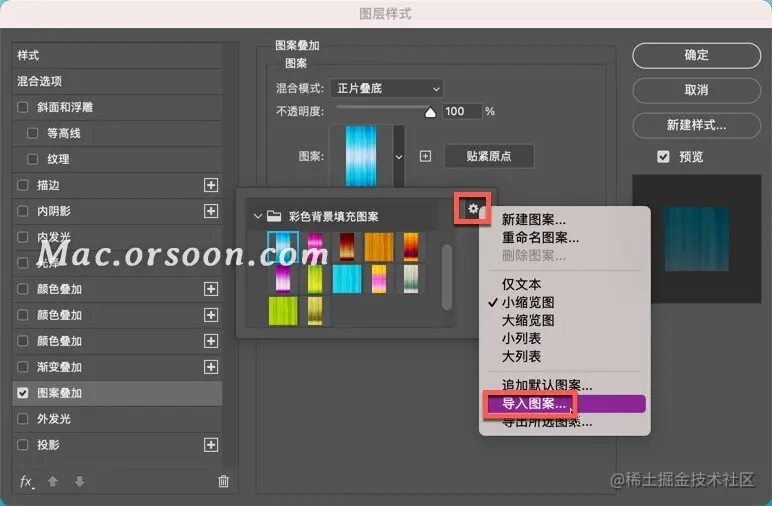Click the fx add style icon
This screenshot has width=772, height=506.
pos(27,481)
